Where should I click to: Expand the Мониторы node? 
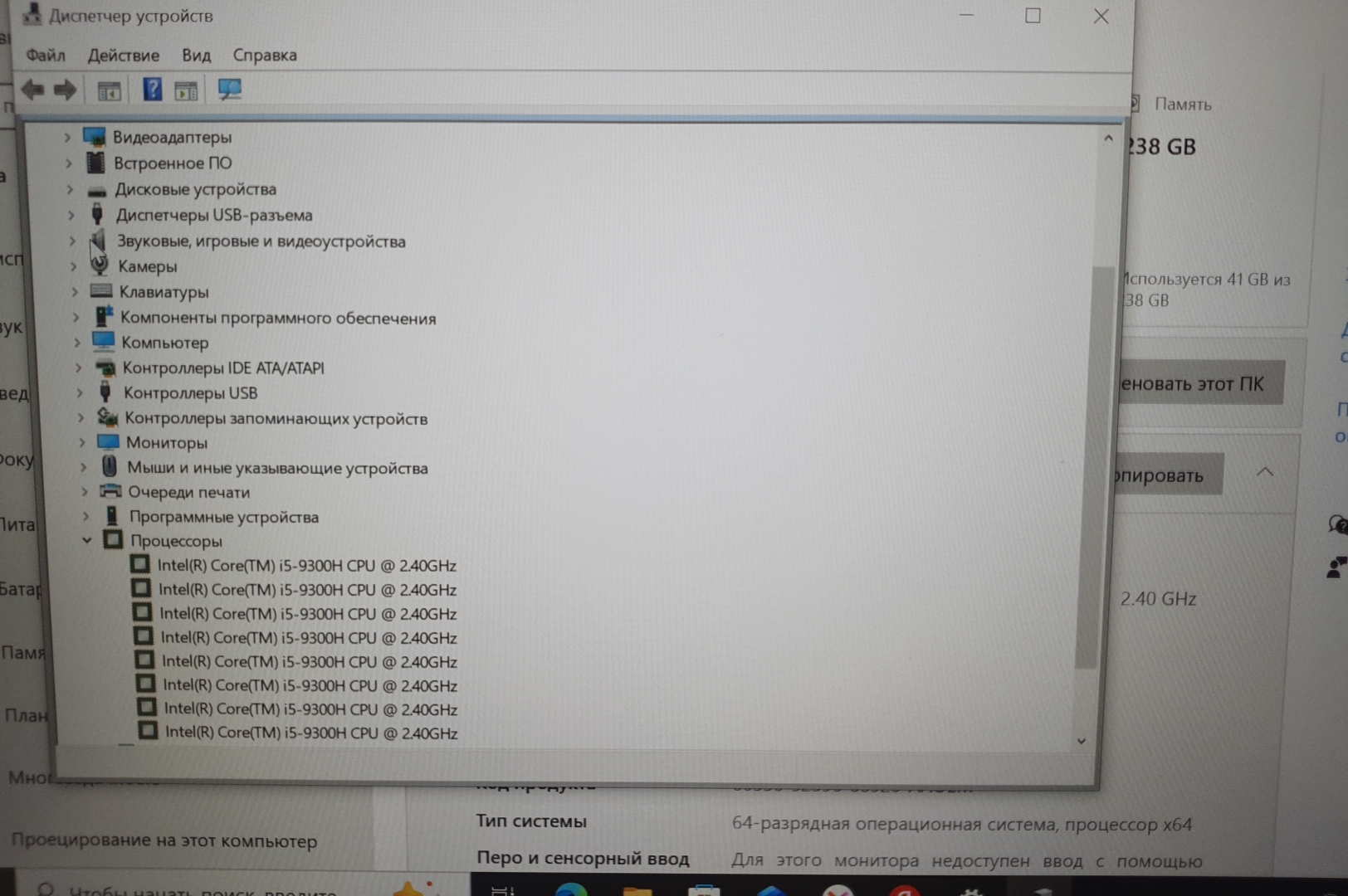[x=81, y=443]
